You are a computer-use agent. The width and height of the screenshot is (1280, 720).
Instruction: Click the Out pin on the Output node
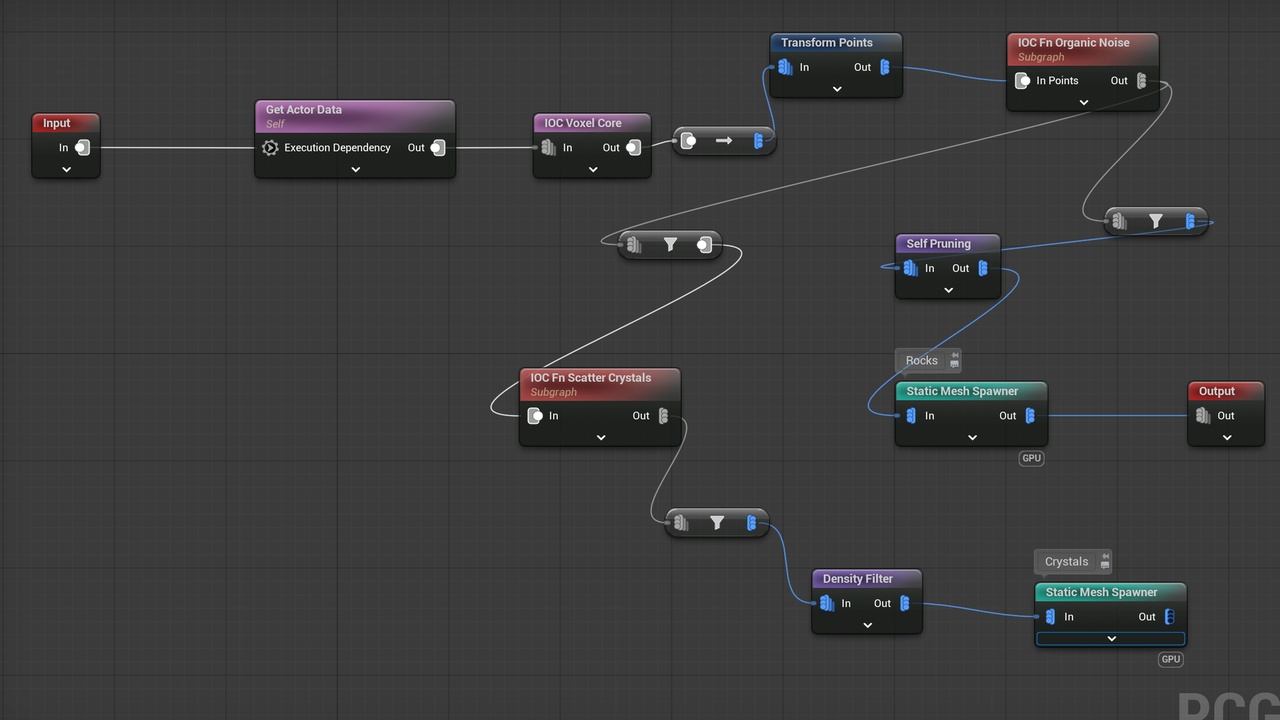(1203, 416)
